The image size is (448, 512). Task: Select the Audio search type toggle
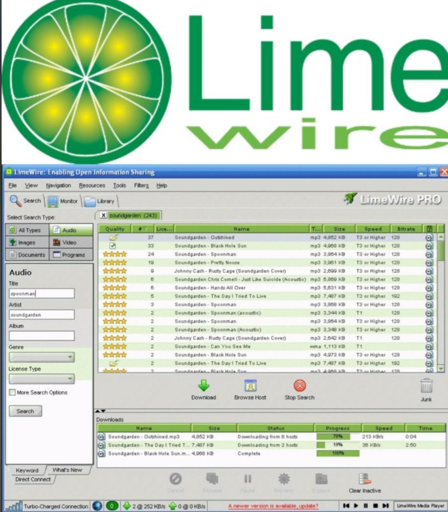[x=71, y=230]
